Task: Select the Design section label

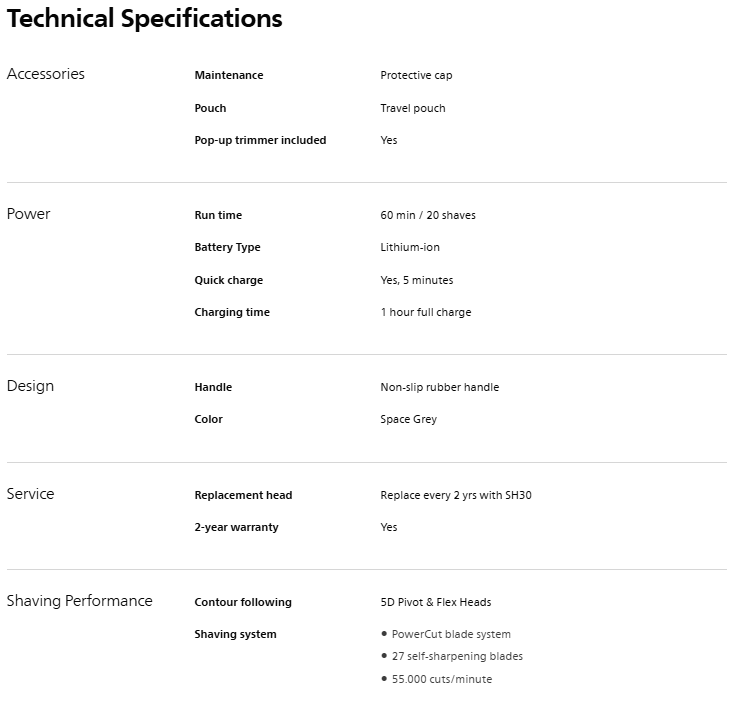Action: (x=31, y=386)
